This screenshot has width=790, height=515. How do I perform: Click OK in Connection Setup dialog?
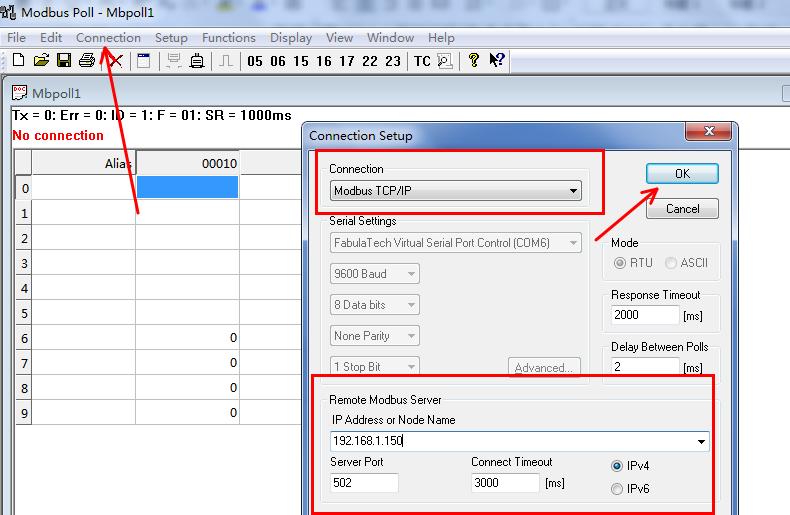[682, 174]
